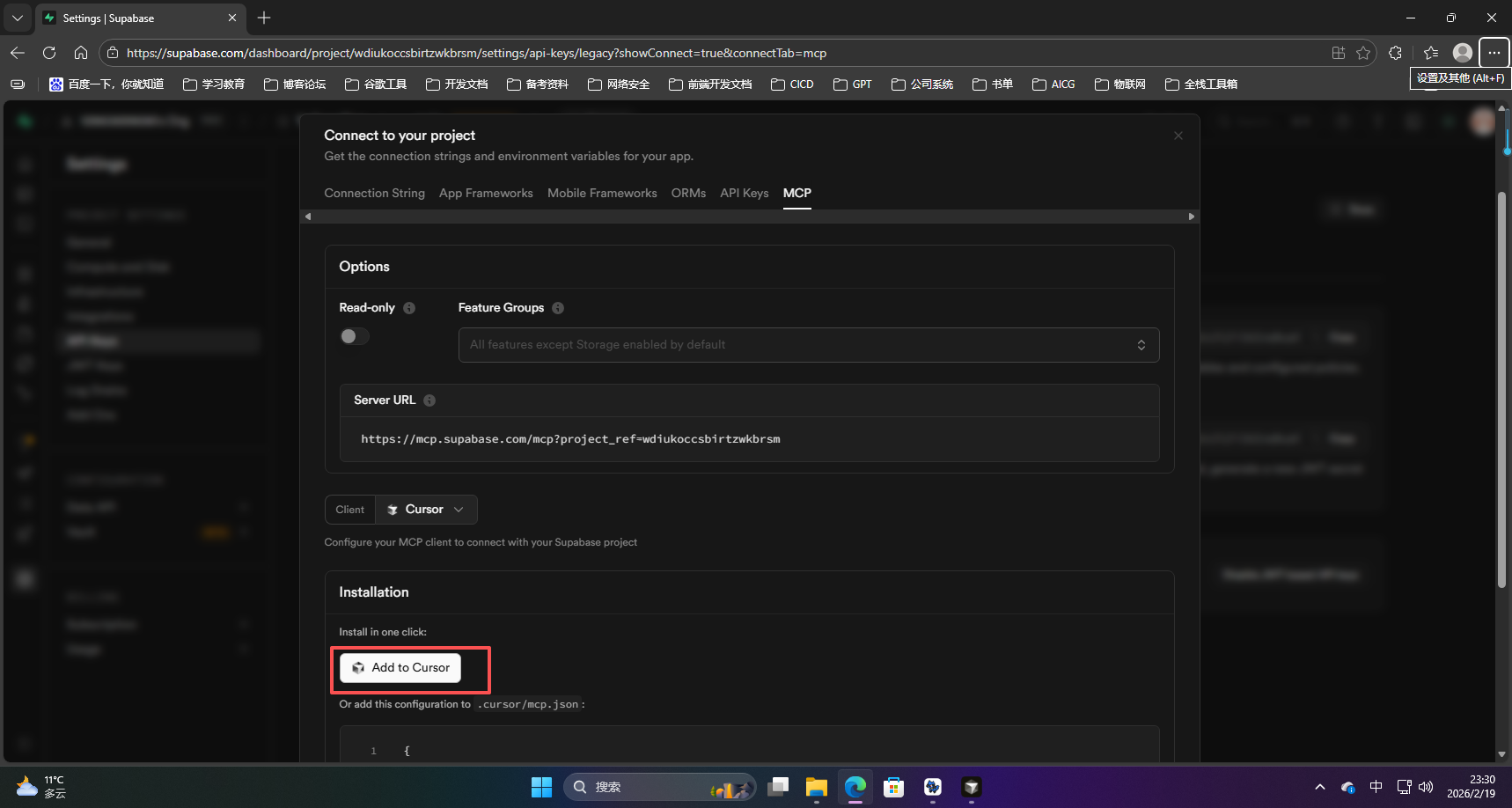Open the browser profile avatar
Screen dimensions: 1512x808
1463,53
